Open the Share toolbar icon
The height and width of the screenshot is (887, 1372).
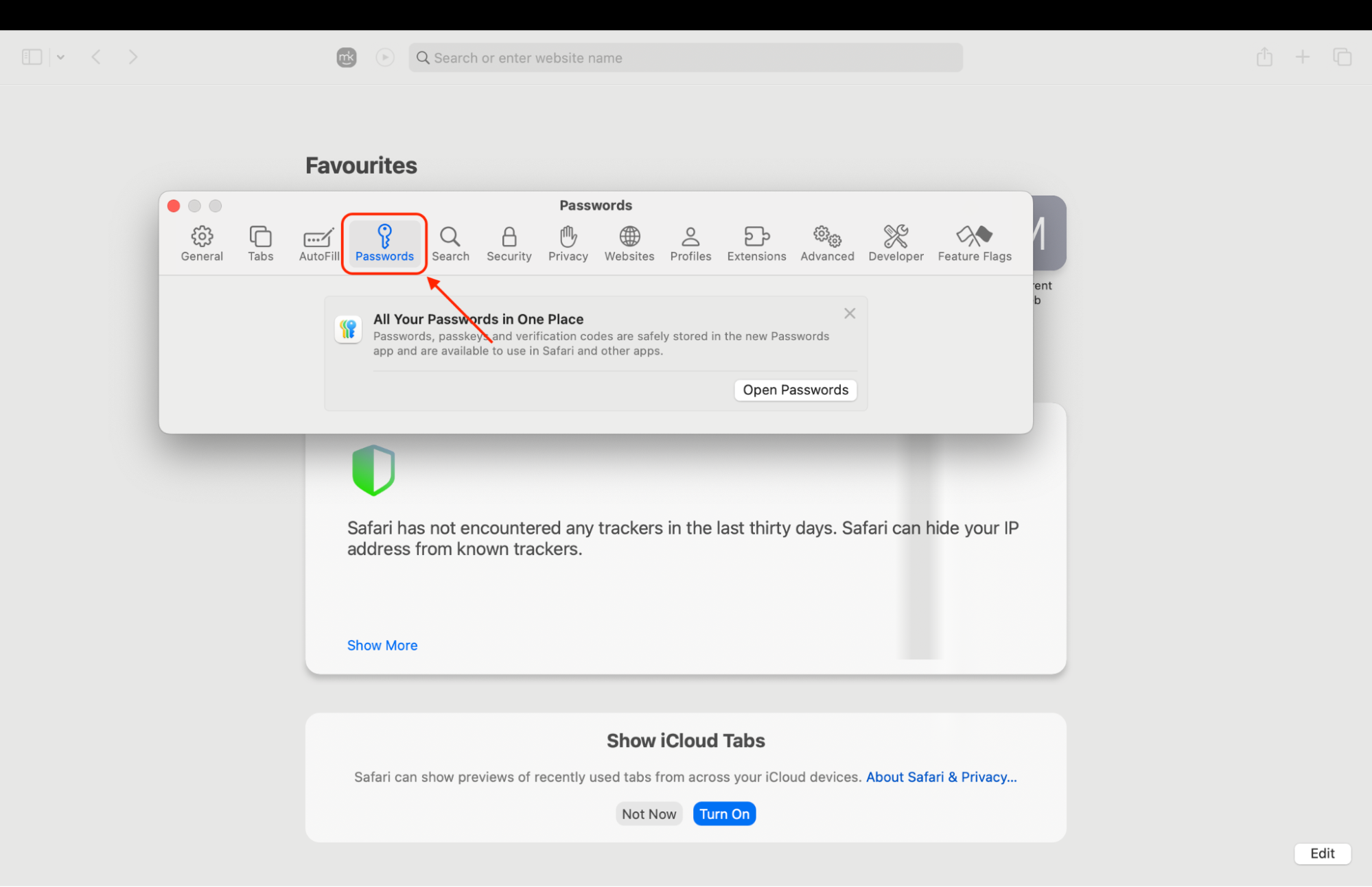[x=1264, y=57]
